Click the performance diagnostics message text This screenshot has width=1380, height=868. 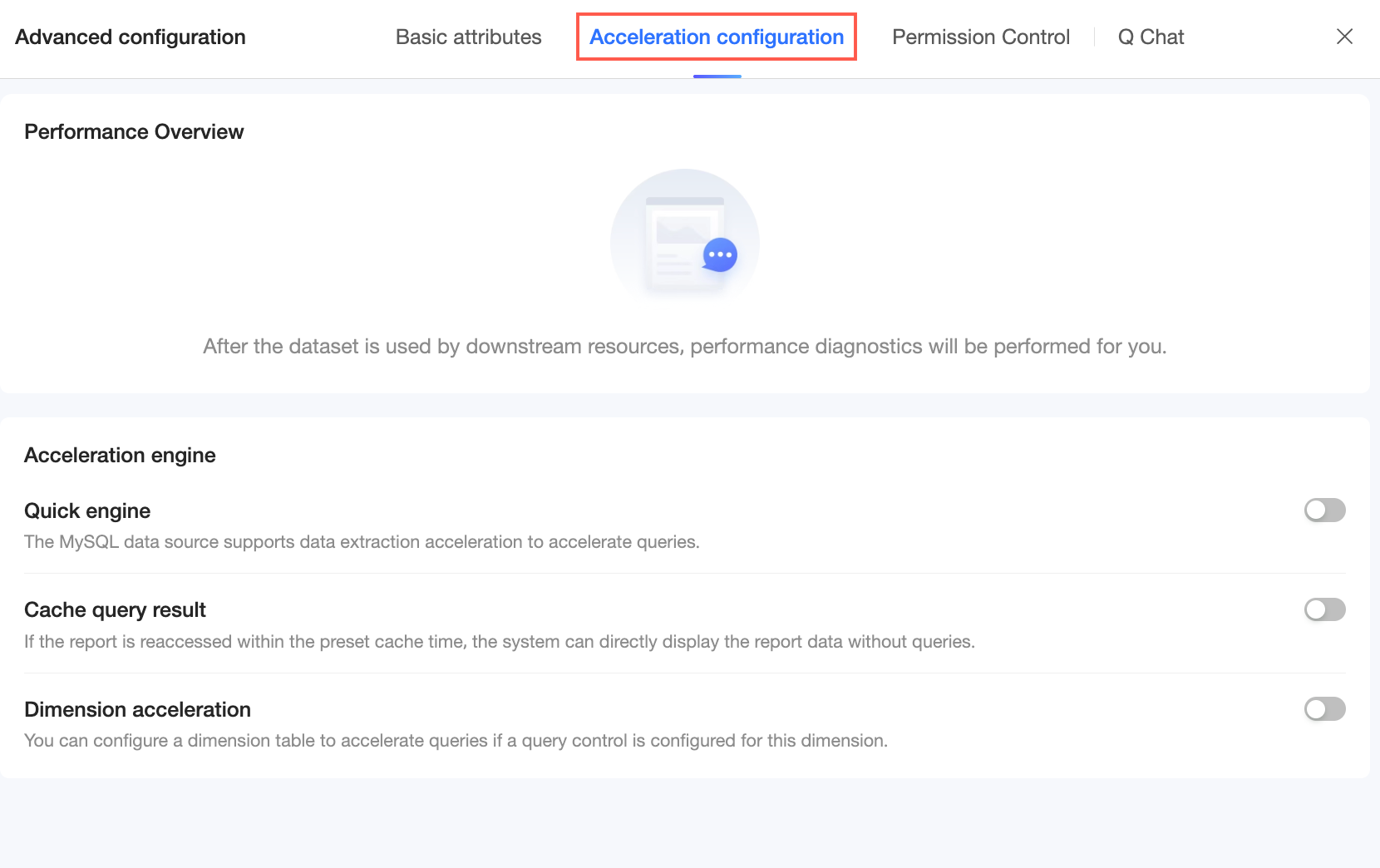click(x=684, y=347)
